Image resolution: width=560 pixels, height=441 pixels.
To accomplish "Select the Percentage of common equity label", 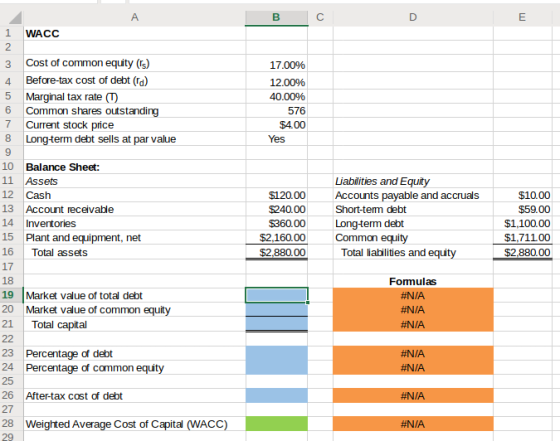I will 95,368.
